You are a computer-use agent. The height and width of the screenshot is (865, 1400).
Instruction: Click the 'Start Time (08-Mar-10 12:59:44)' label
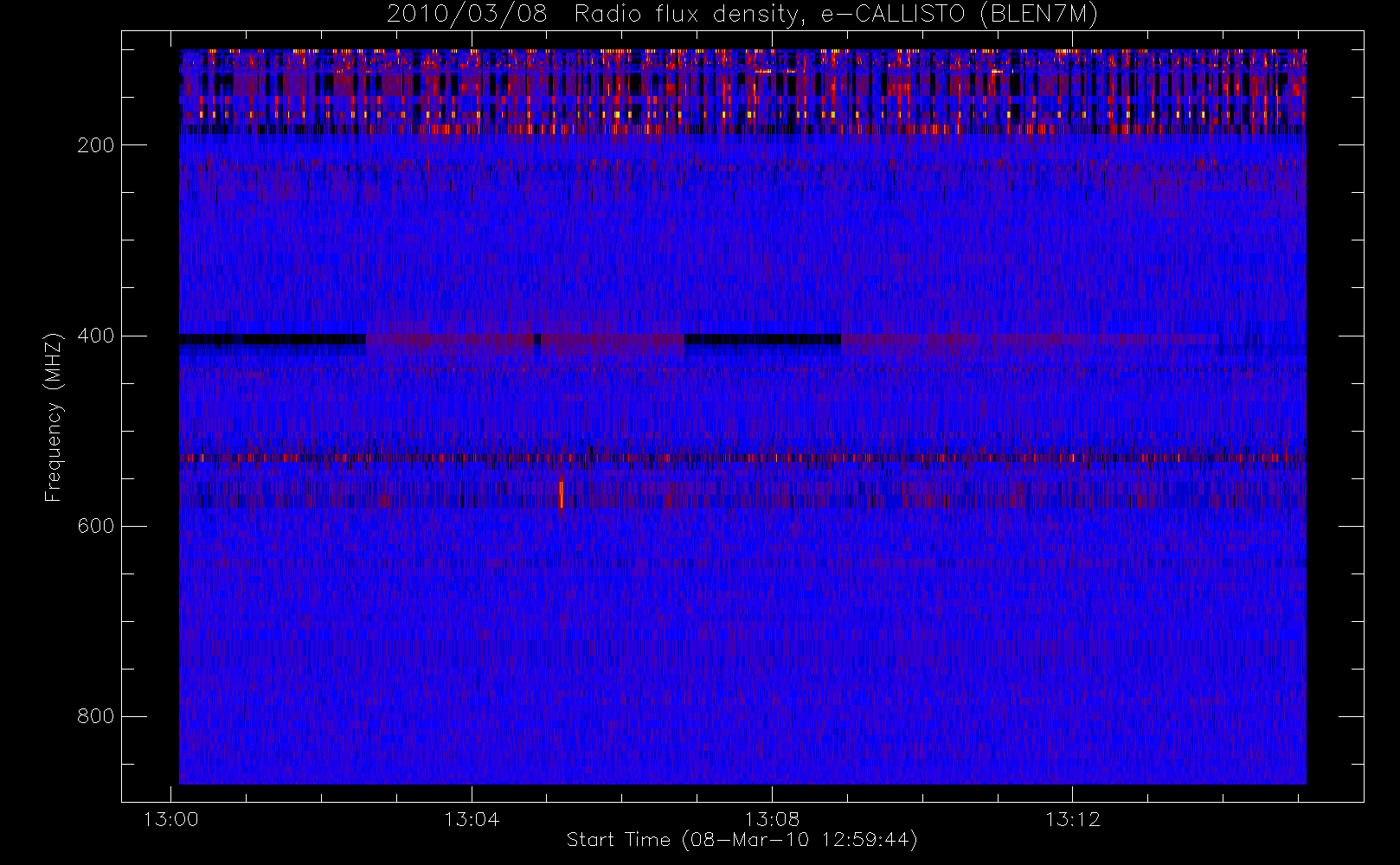click(742, 840)
